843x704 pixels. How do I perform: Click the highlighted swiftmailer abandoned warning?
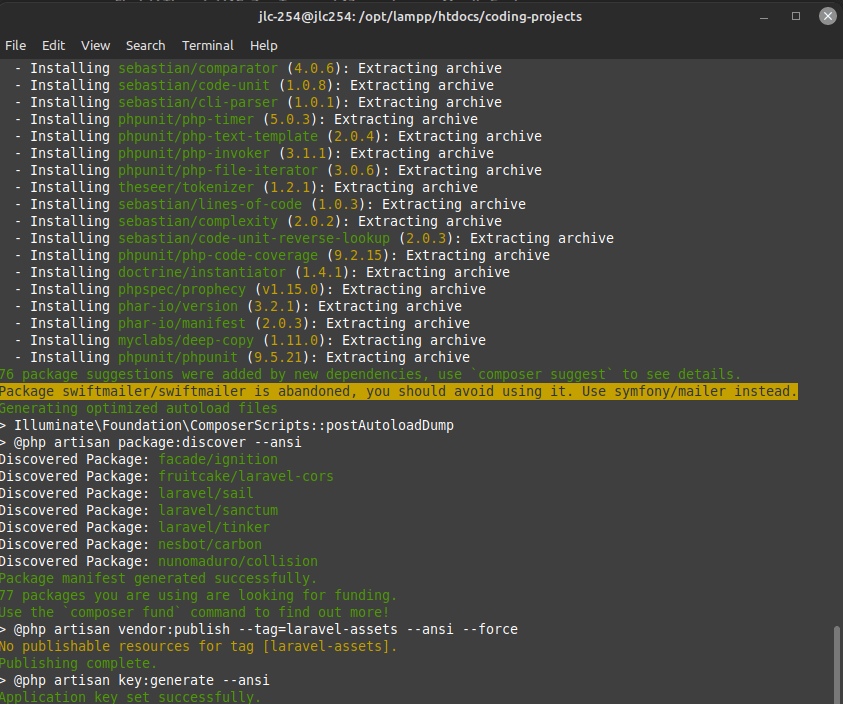[398, 392]
